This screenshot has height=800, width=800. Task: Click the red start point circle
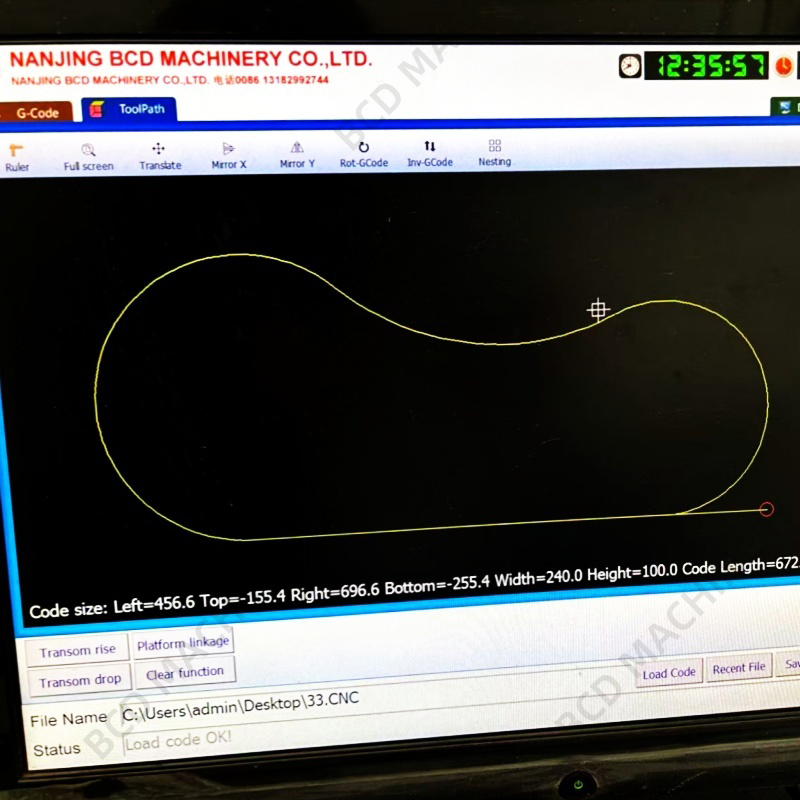tap(766, 509)
